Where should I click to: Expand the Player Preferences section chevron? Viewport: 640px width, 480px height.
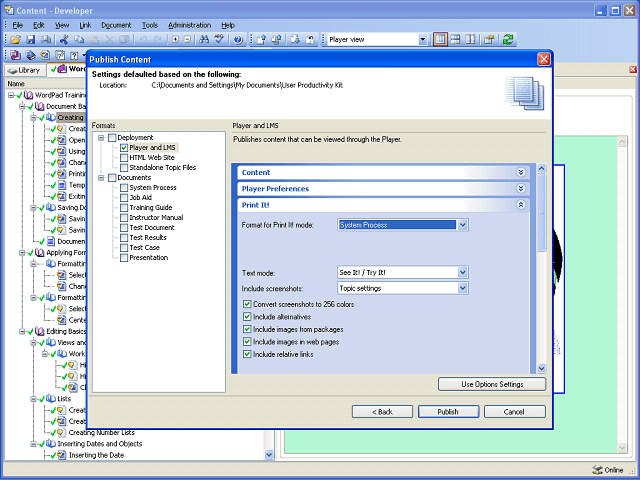521,189
